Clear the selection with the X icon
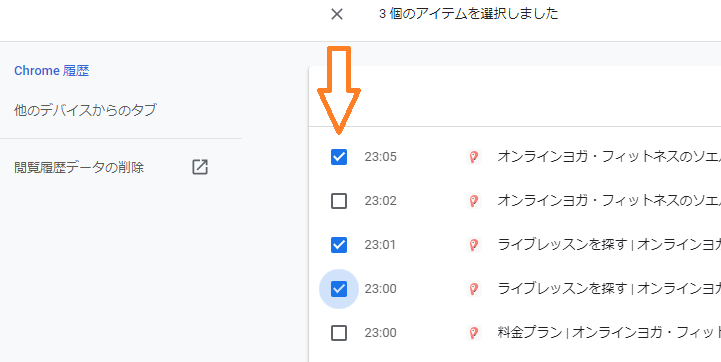This screenshot has height=362, width=721. [337, 14]
